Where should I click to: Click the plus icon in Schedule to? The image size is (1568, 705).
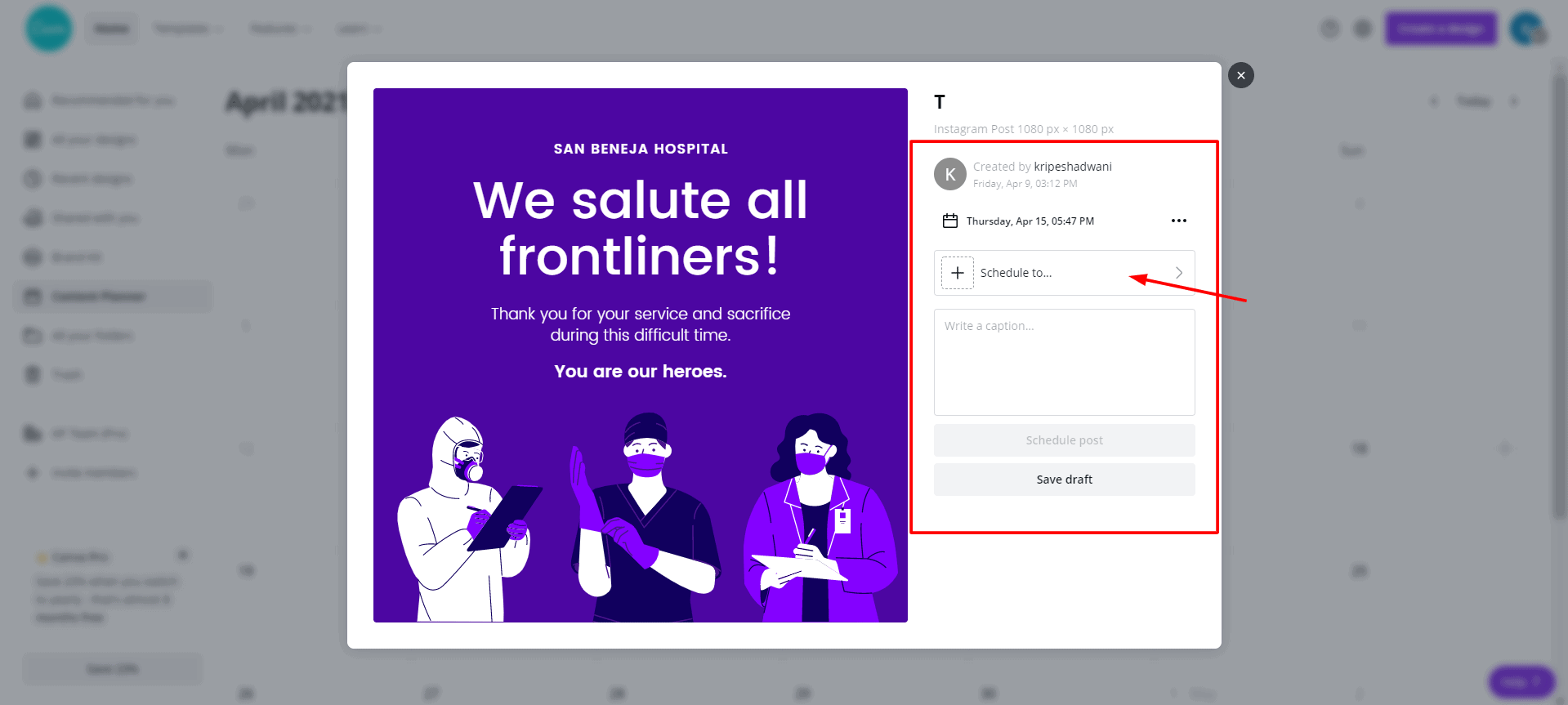pyautogui.click(x=958, y=273)
